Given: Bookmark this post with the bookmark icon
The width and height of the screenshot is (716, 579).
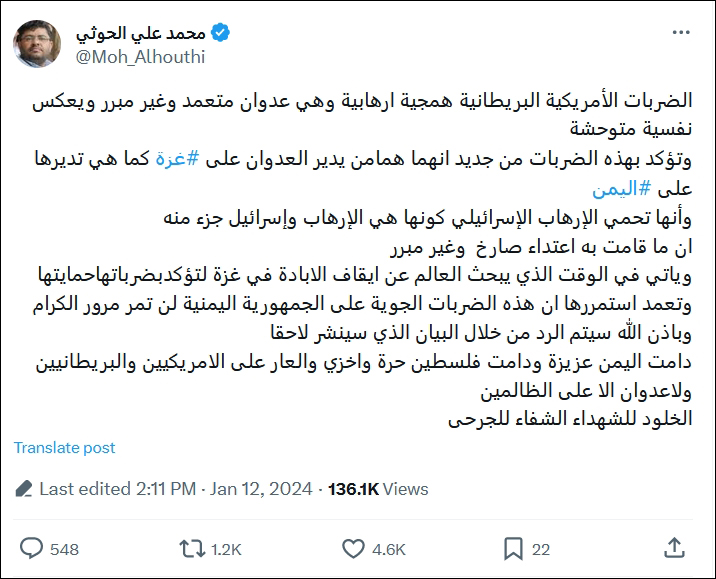Looking at the screenshot, I should tap(513, 549).
